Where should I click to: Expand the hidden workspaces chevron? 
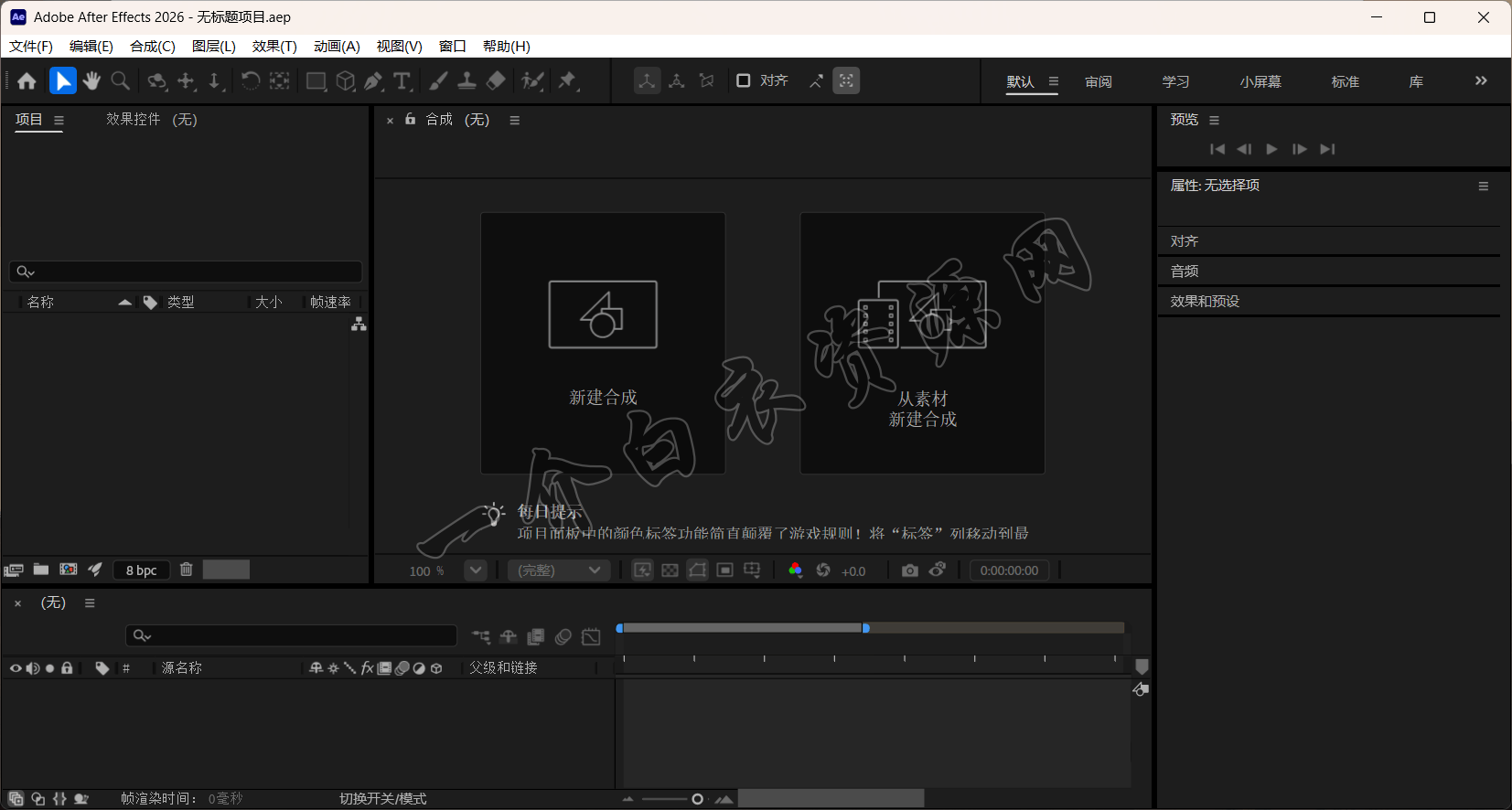[1481, 81]
